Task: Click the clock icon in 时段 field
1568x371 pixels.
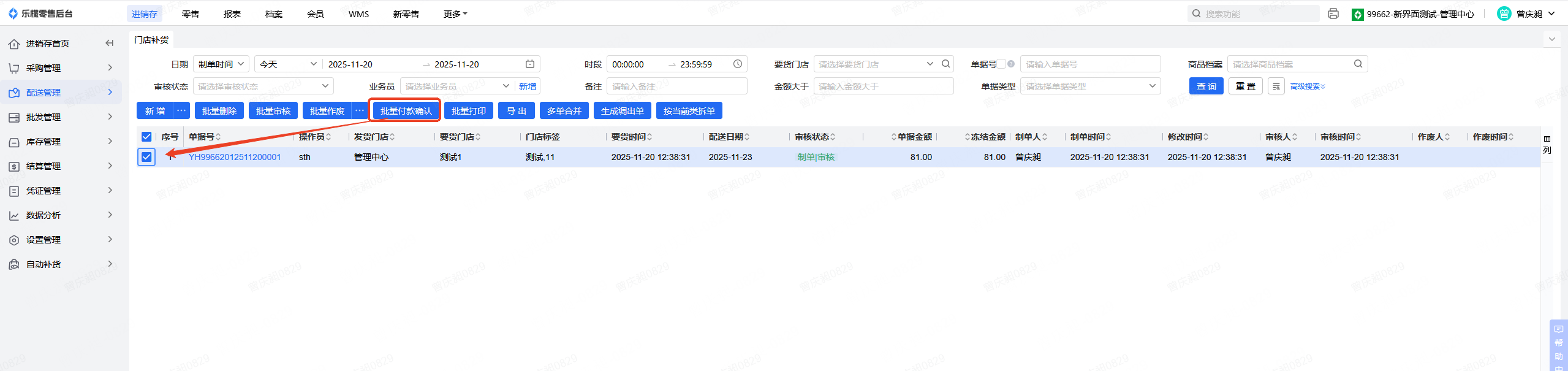Action: coord(738,64)
